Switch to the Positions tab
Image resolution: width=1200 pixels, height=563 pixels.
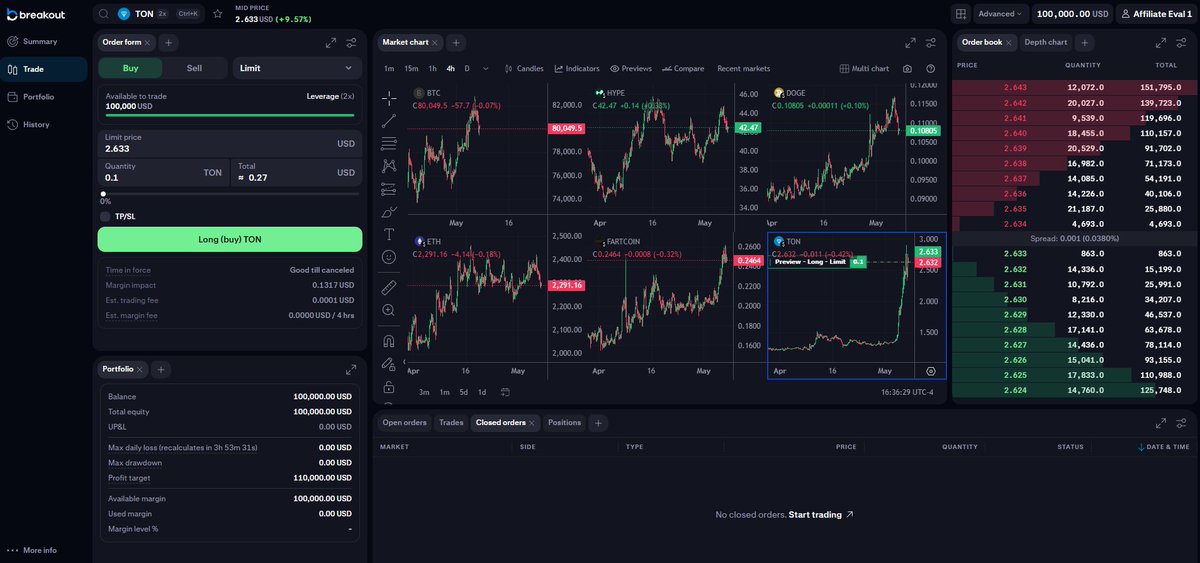[x=564, y=423]
